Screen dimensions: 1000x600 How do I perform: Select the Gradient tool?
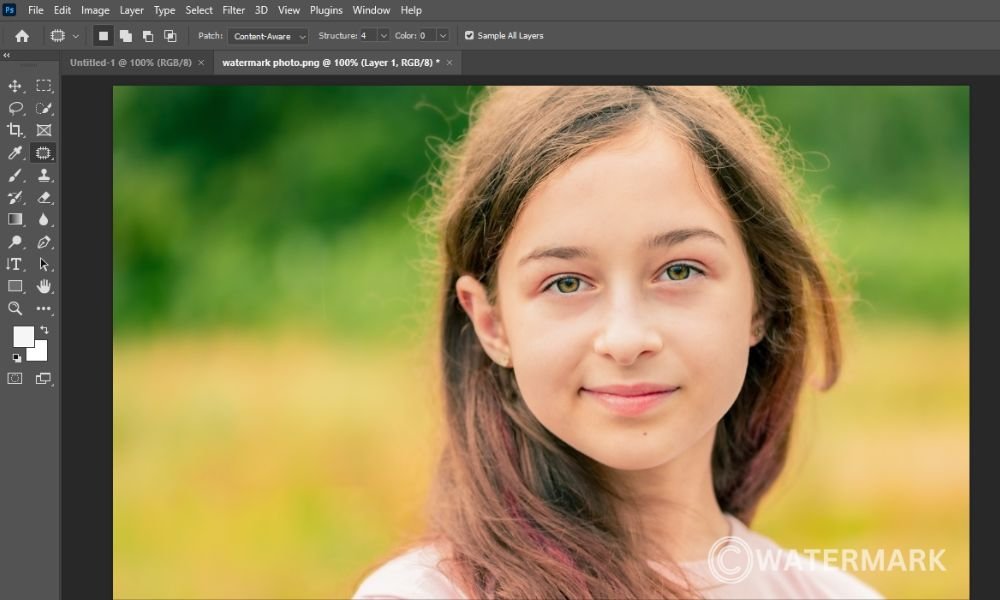pos(15,219)
